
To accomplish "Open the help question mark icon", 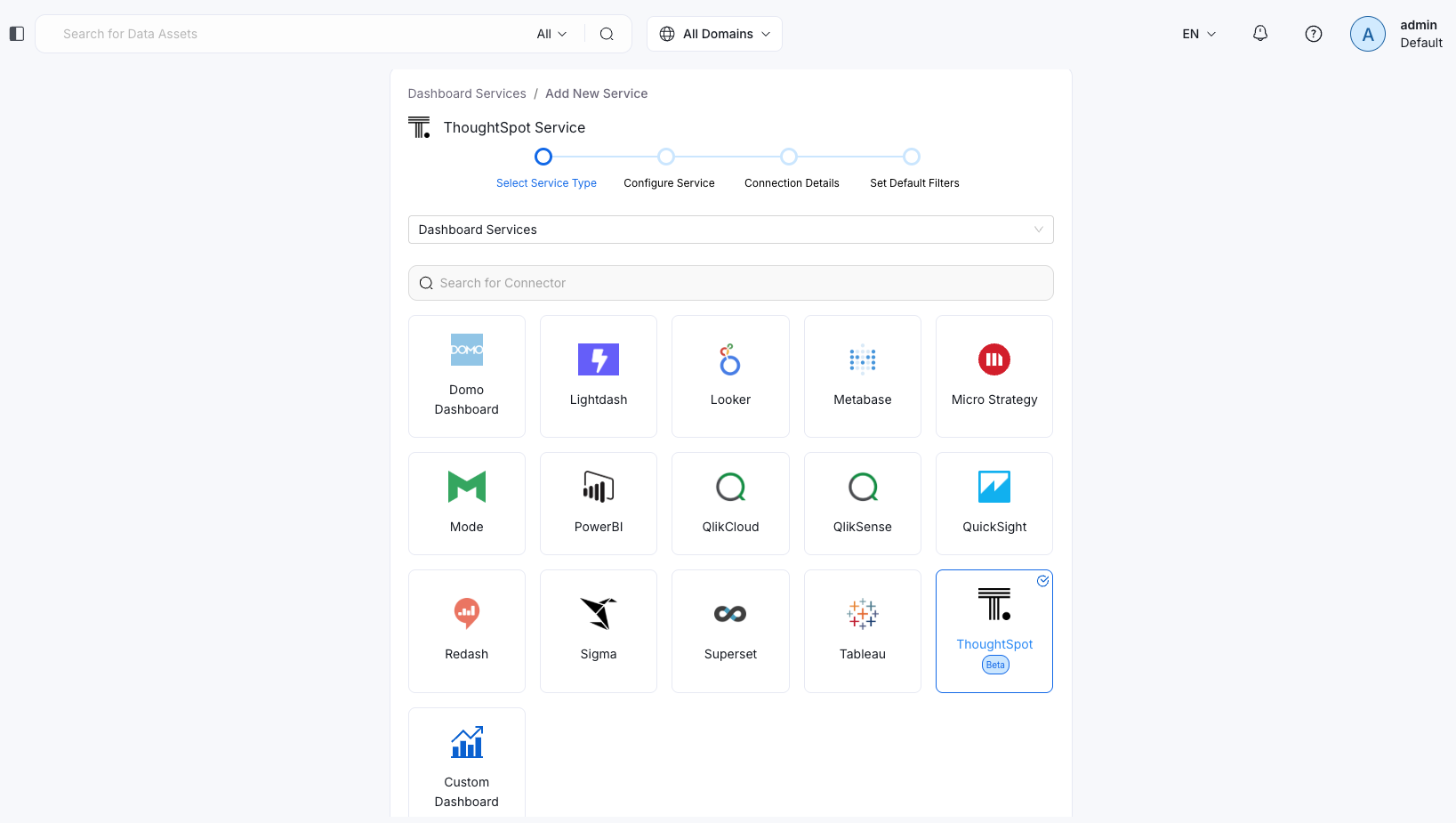I will coord(1313,34).
